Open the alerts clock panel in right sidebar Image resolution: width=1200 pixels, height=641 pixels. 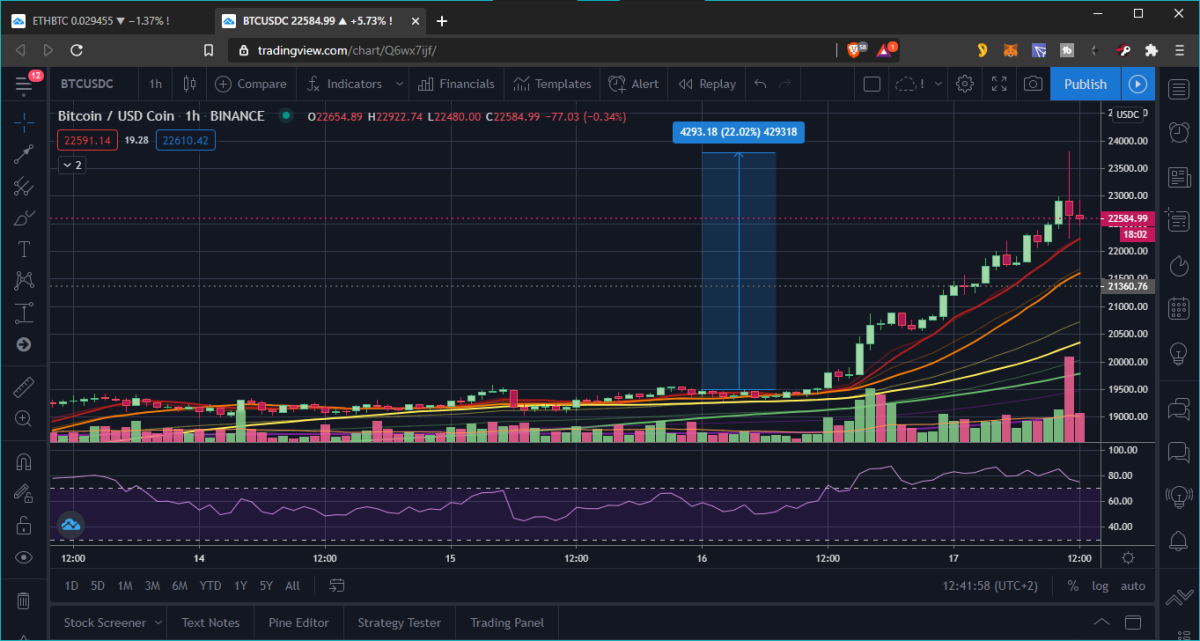coord(1179,130)
